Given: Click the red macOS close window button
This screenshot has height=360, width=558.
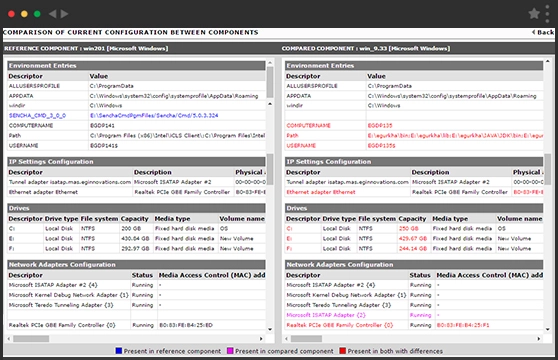Looking at the screenshot, I should [x=11, y=14].
